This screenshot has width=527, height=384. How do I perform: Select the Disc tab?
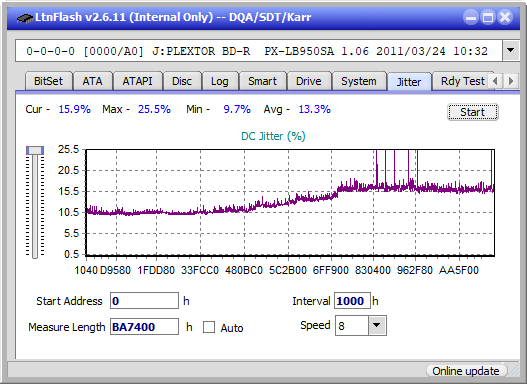point(182,81)
